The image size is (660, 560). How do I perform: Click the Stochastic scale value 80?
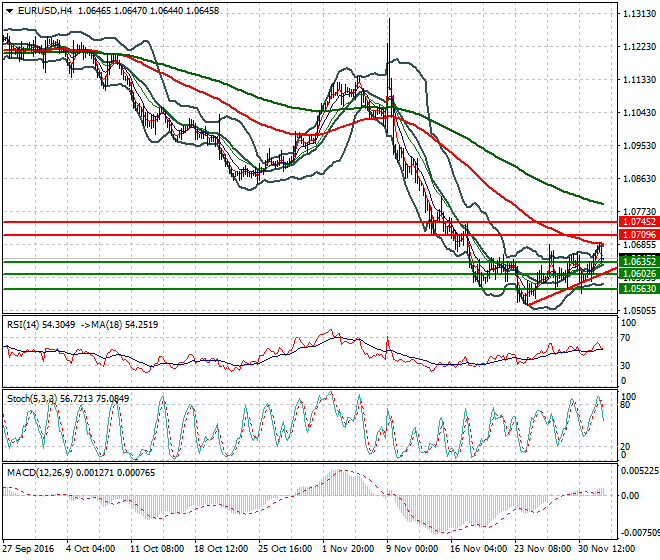(x=625, y=405)
